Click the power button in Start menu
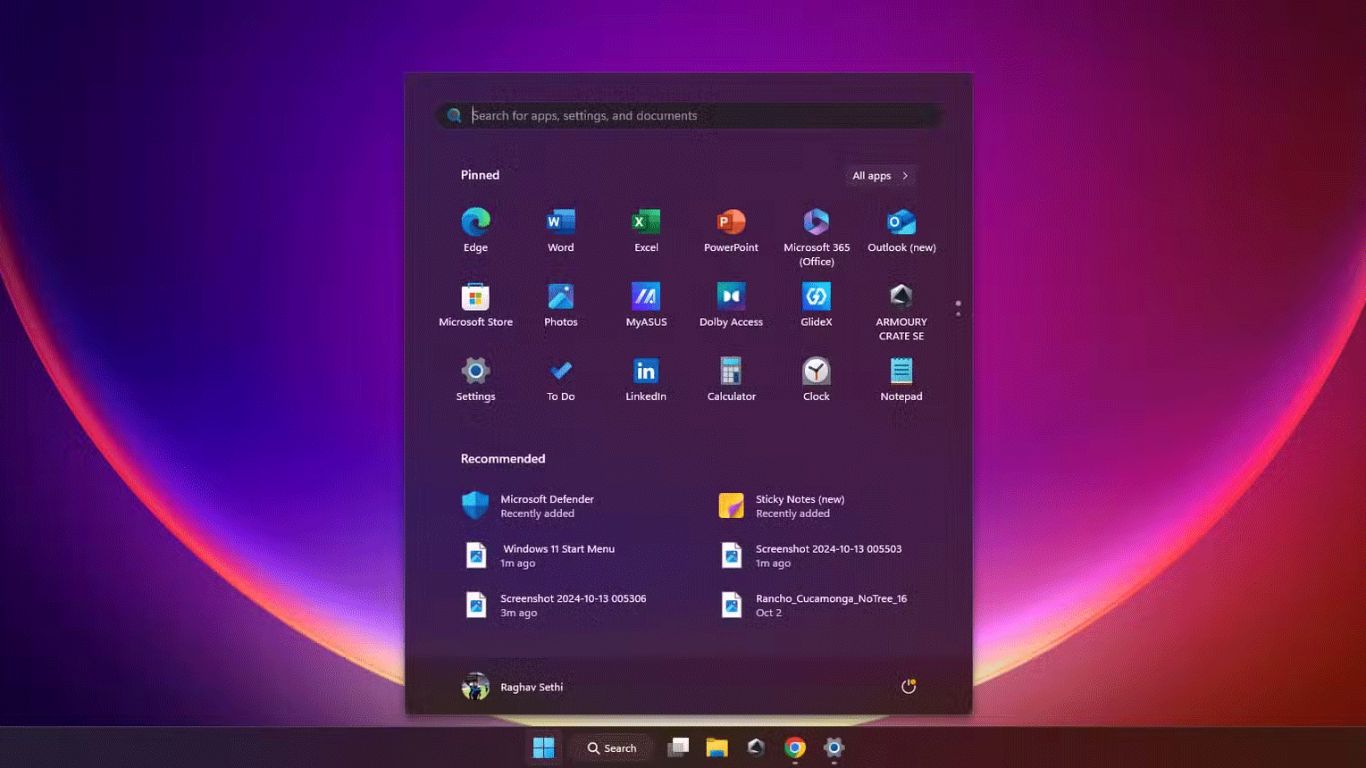 pyautogui.click(x=907, y=686)
